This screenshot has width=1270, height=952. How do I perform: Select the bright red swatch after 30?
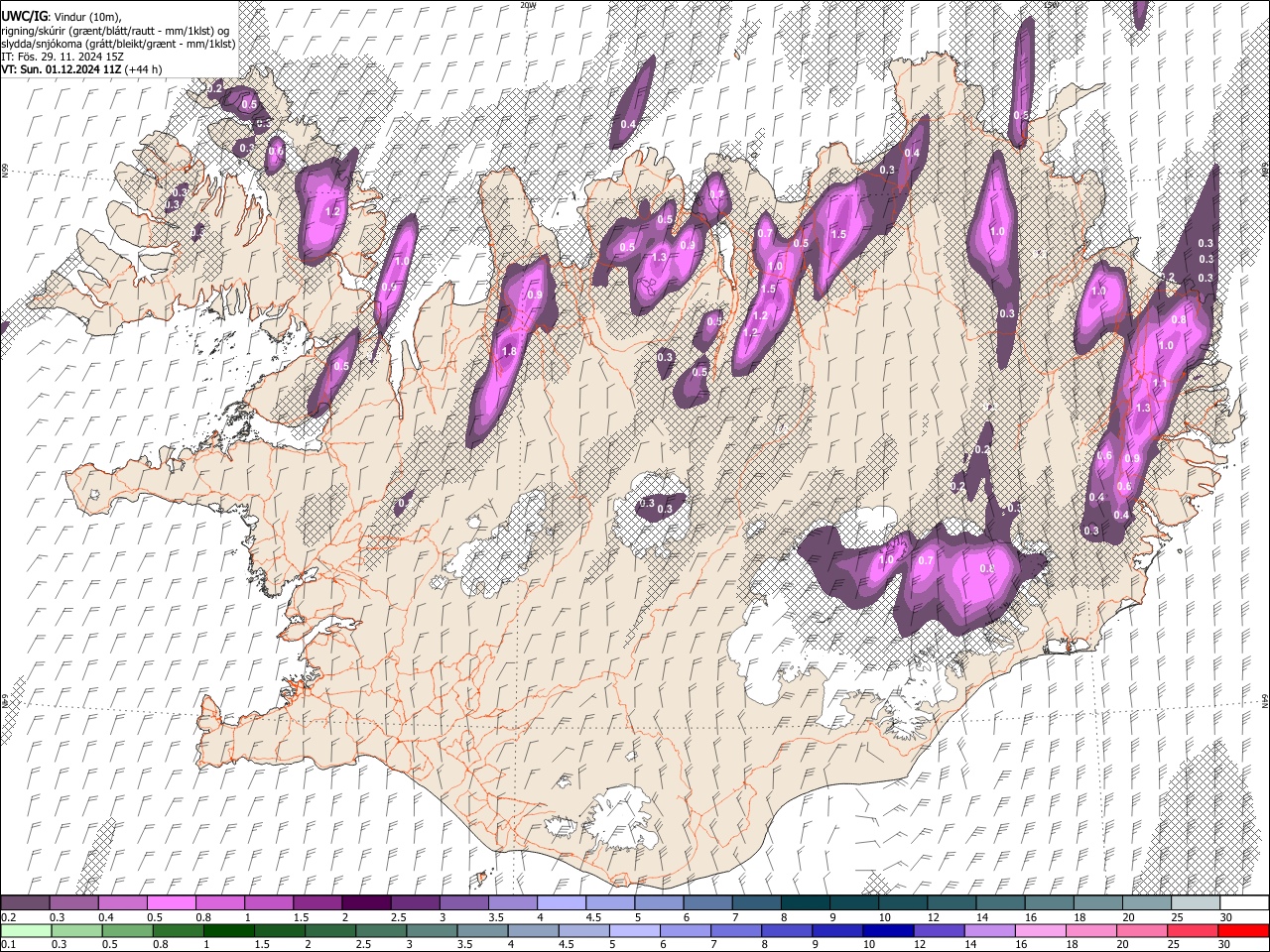(x=1244, y=930)
